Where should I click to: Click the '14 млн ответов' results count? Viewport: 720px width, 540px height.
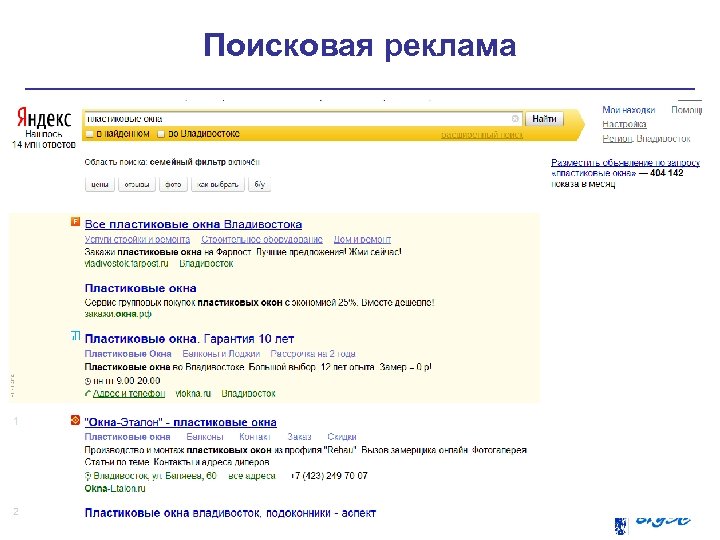pos(44,145)
